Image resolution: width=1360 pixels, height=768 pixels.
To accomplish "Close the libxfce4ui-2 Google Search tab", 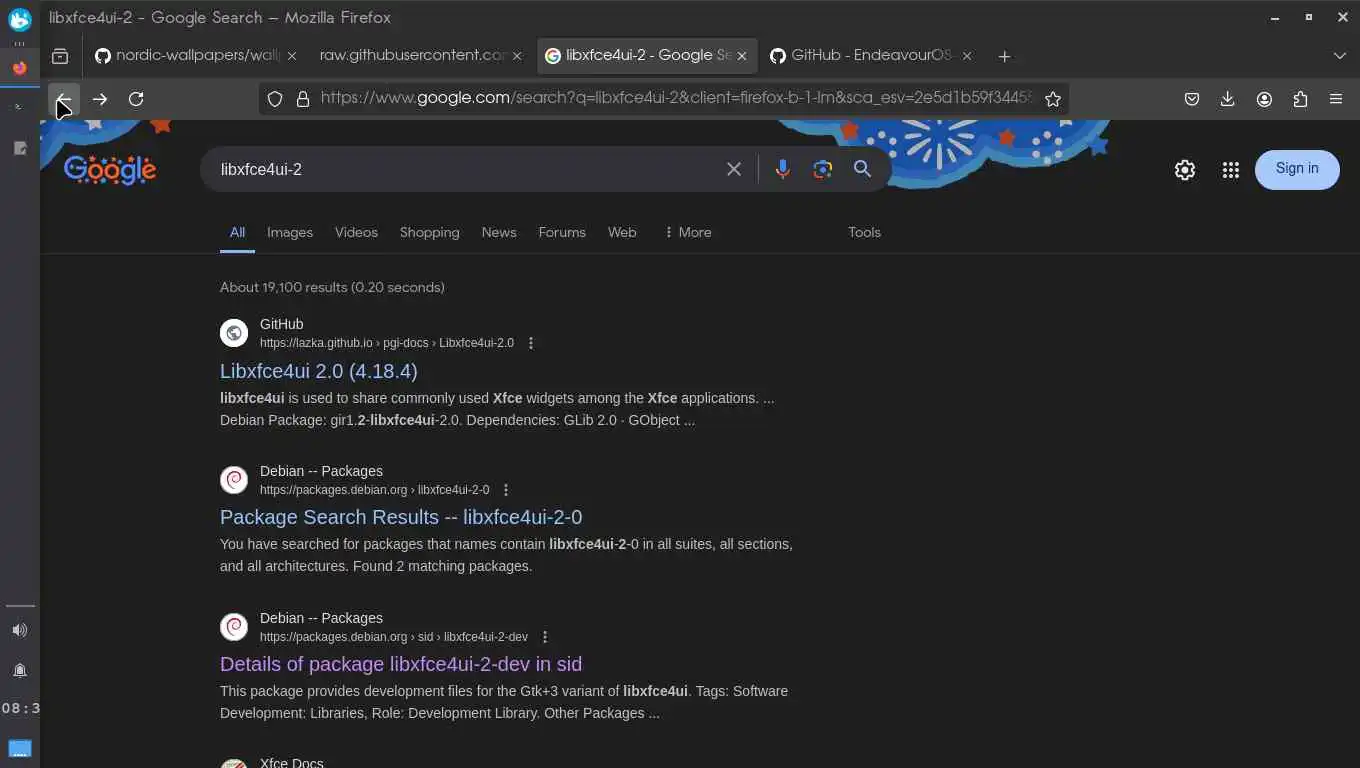I will tap(742, 56).
